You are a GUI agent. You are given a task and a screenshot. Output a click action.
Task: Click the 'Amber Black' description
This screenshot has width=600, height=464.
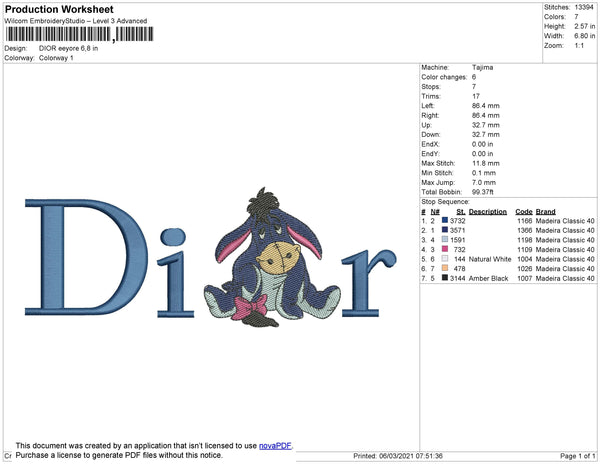coord(488,278)
